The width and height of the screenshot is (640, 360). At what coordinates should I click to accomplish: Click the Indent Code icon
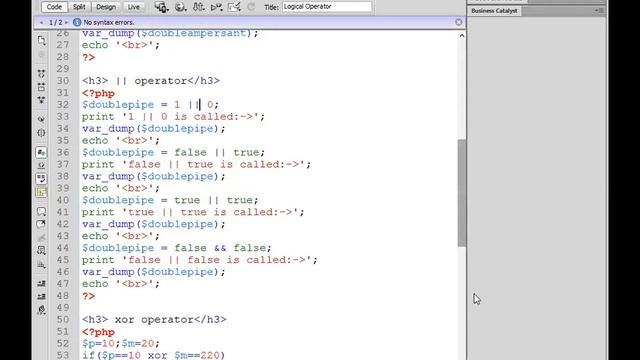coord(41,283)
